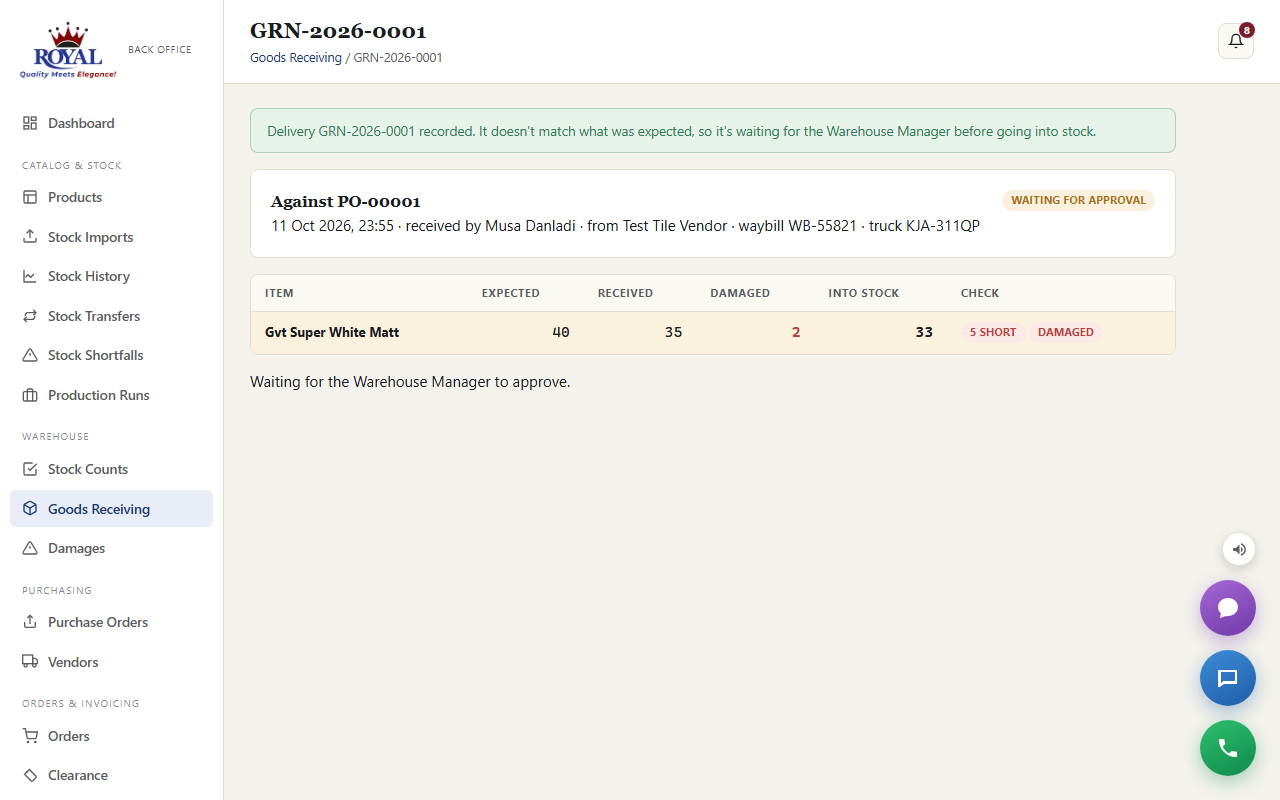1280x800 pixels.
Task: Open the purple chat bubble button
Action: pyautogui.click(x=1228, y=608)
